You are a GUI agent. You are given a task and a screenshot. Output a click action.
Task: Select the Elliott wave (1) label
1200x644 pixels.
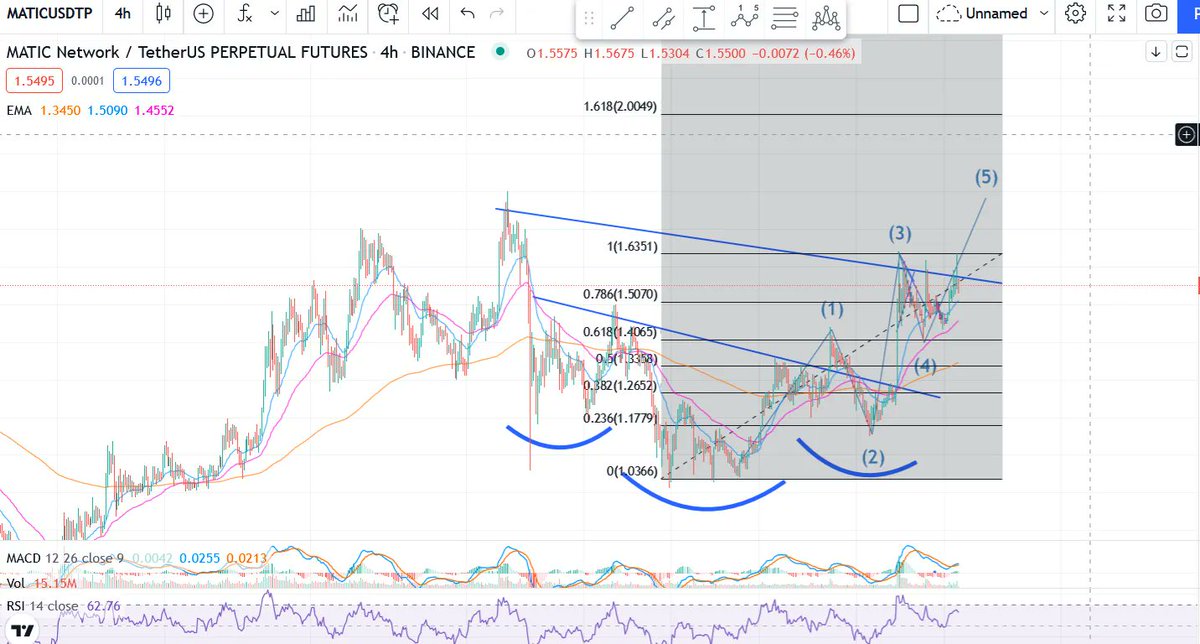click(833, 310)
